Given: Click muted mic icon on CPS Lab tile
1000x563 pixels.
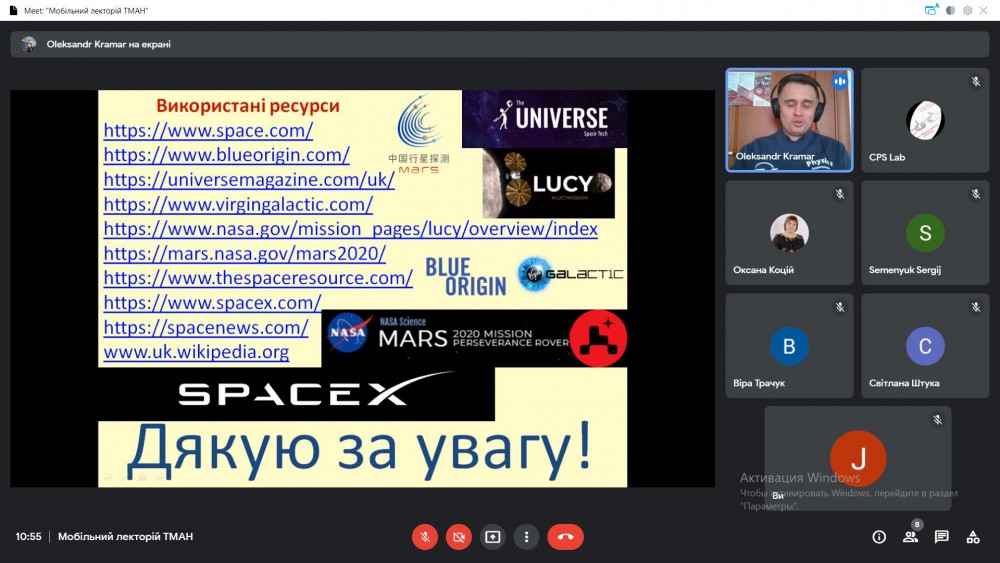Looking at the screenshot, I should [x=976, y=81].
